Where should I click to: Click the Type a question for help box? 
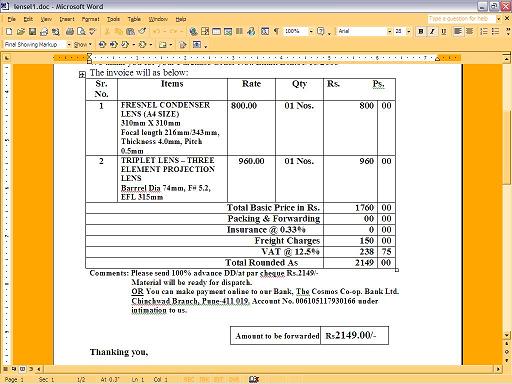pyautogui.click(x=461, y=19)
